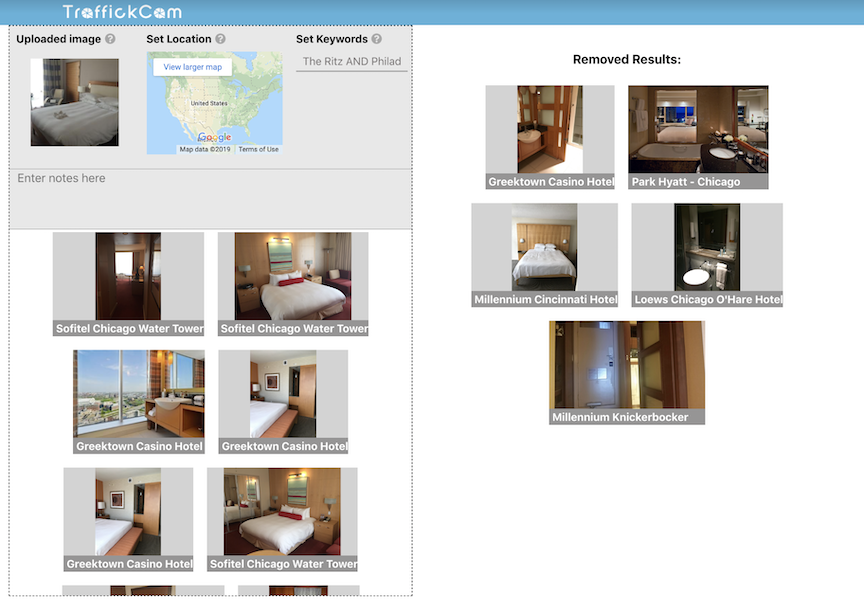This screenshot has width=864, height=613.
Task: Open help icon beside Uploaded image
Action: [110, 39]
